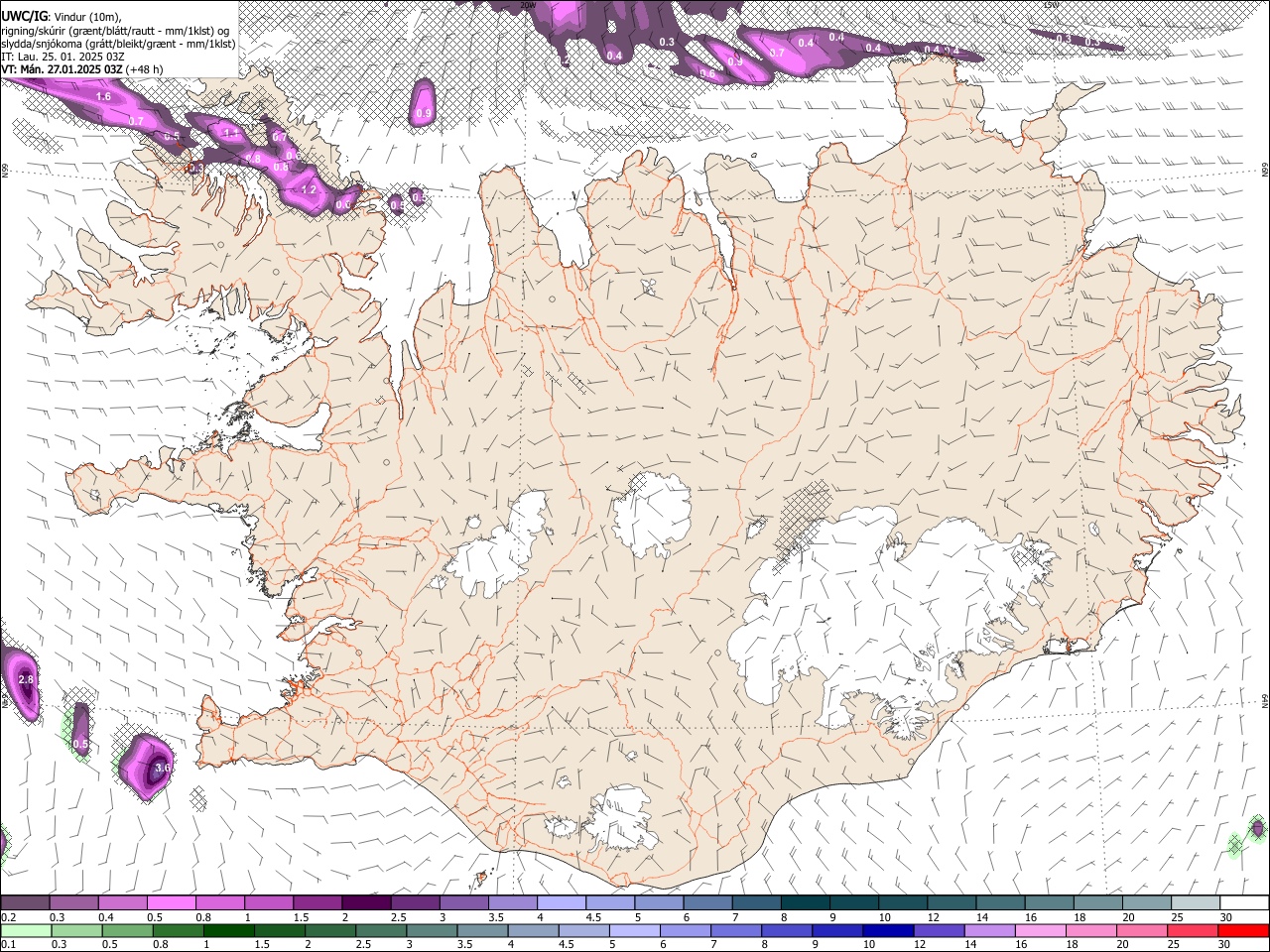
Task: Click the dark navy blue swatch in rain scale
Action: [x=888, y=931]
